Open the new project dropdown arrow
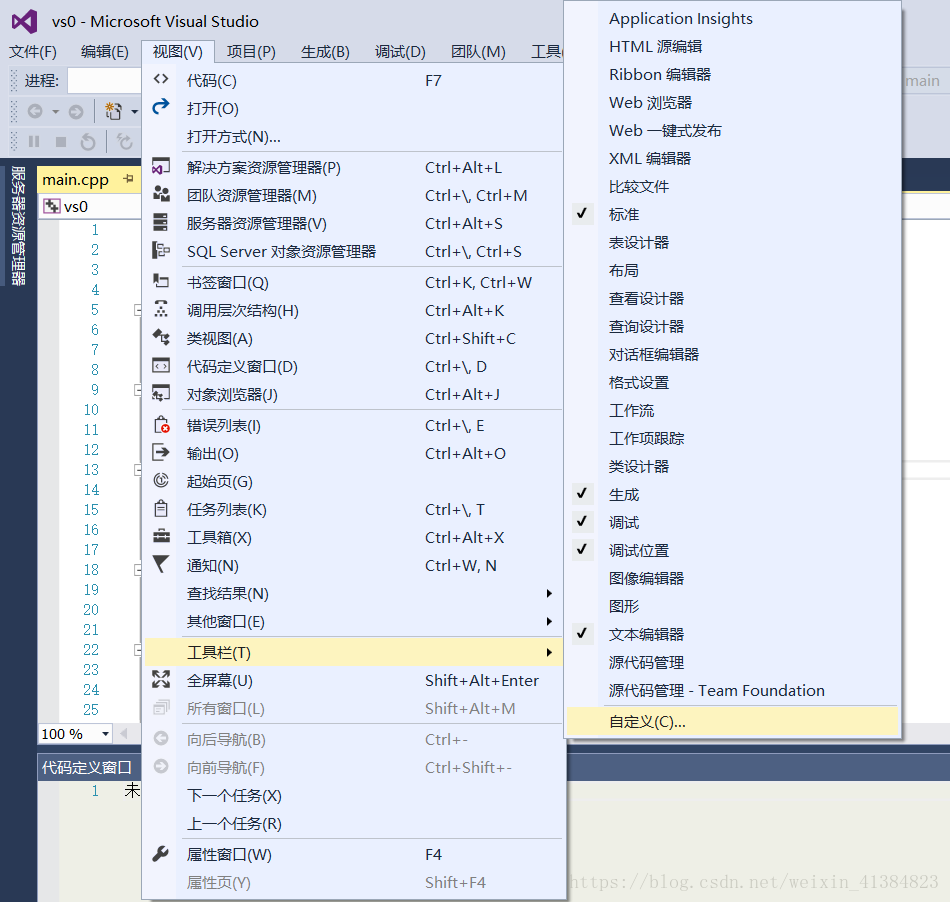Image resolution: width=950 pixels, height=902 pixels. 135,111
